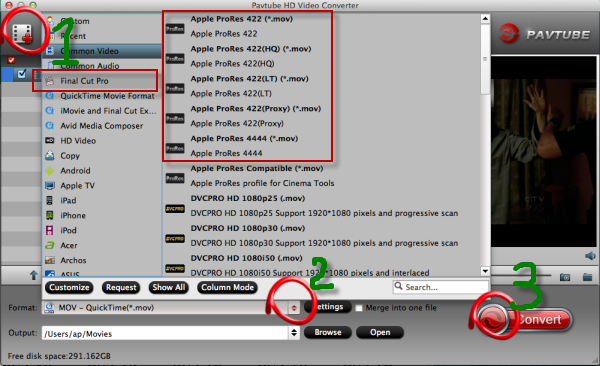Image resolution: width=600 pixels, height=366 pixels.
Task: Click the add video file icon
Action: click(x=23, y=33)
